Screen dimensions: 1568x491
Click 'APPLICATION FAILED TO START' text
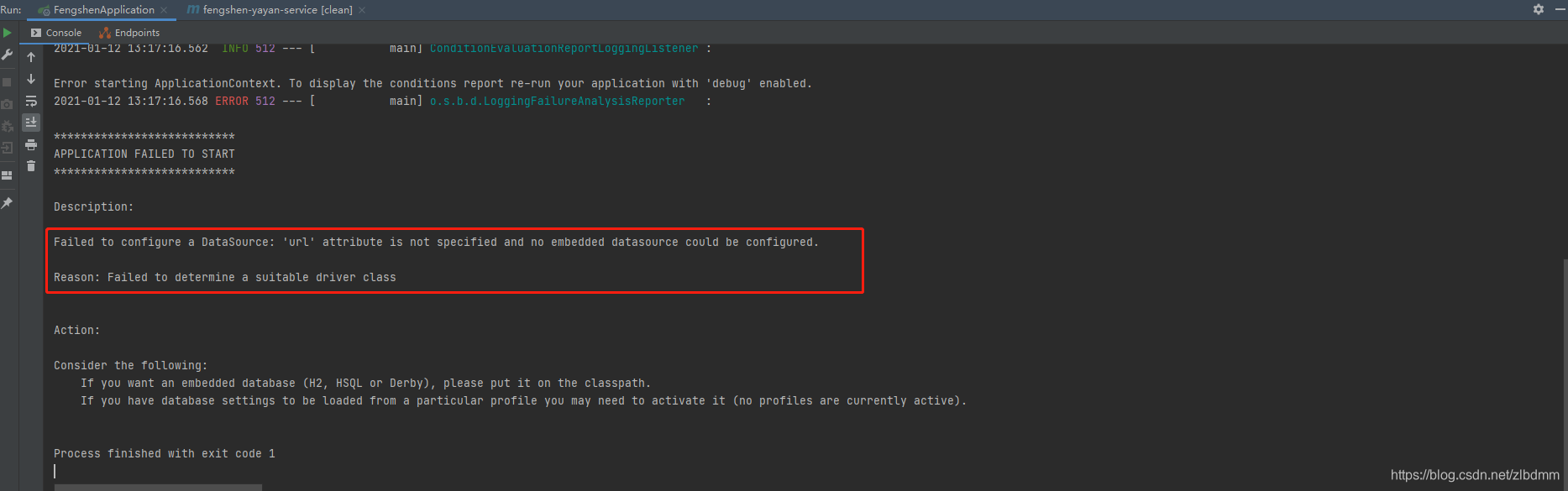coord(144,154)
